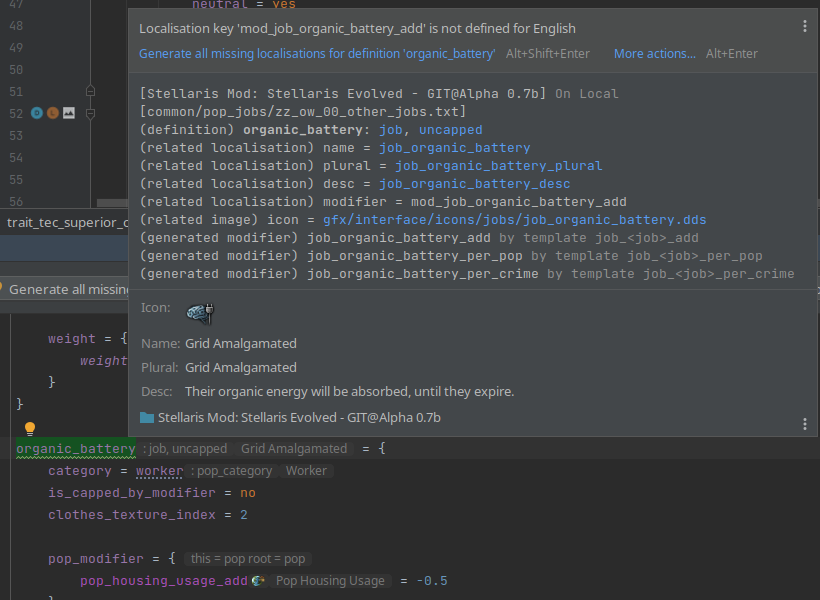The image size is (820, 600).
Task: Click the Pop Housing Usage modifier icon
Action: pos(257,580)
